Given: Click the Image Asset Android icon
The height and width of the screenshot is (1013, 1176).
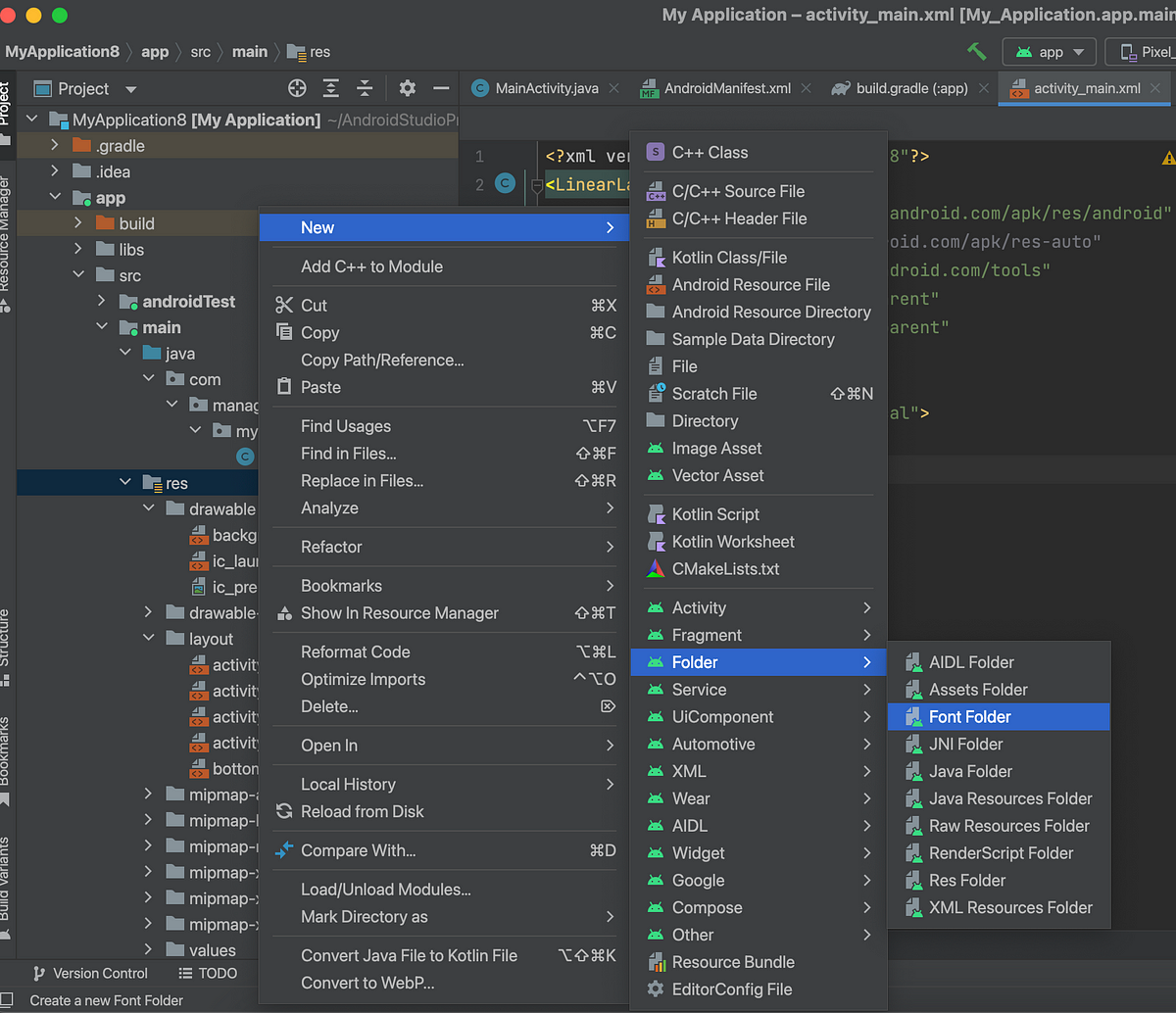Looking at the screenshot, I should point(657,449).
